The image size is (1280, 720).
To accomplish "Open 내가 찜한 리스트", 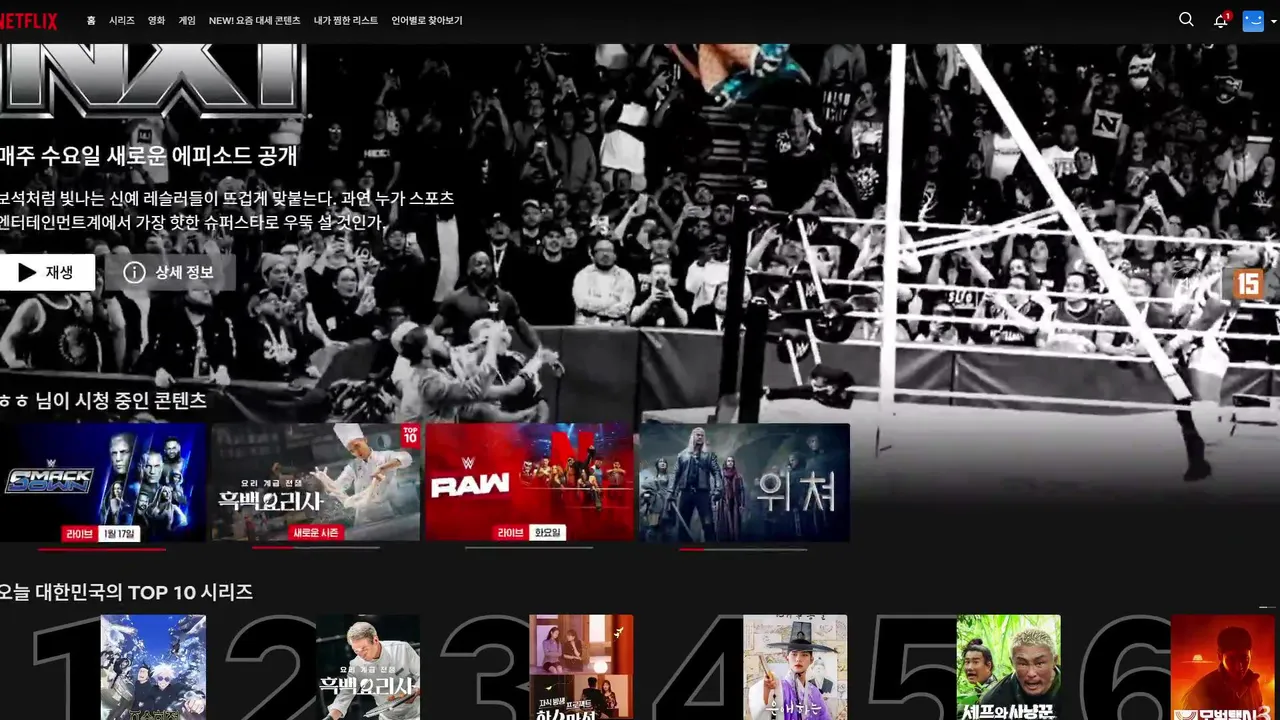I will [x=346, y=20].
